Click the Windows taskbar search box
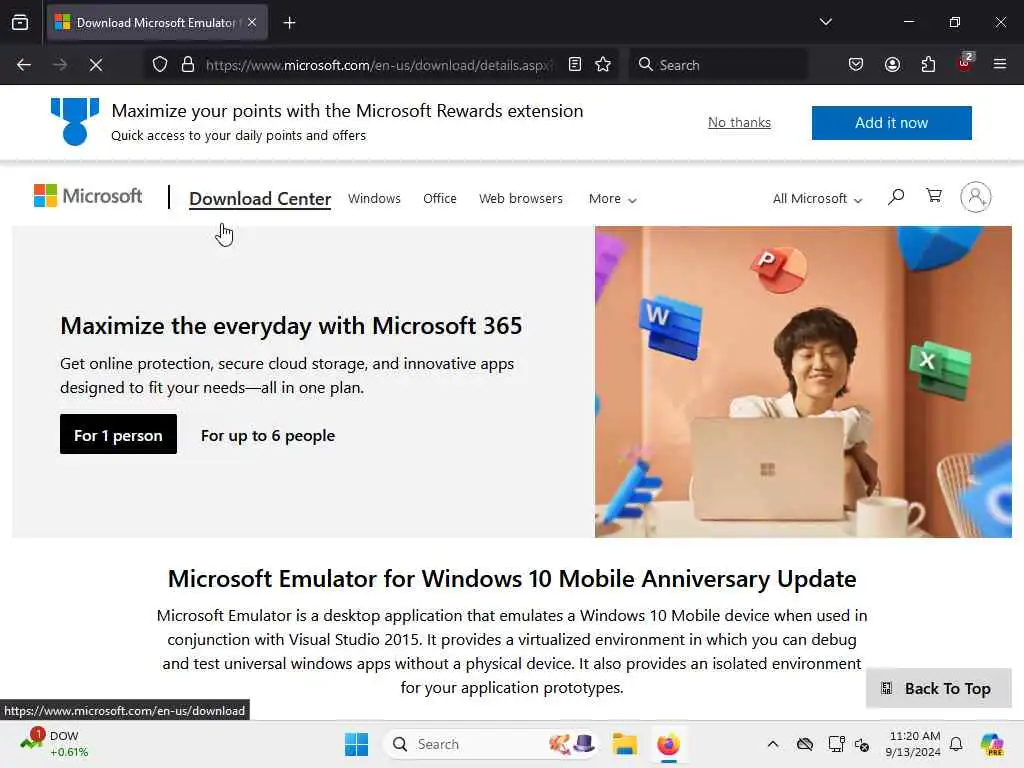The height and width of the screenshot is (768, 1024). (491, 744)
